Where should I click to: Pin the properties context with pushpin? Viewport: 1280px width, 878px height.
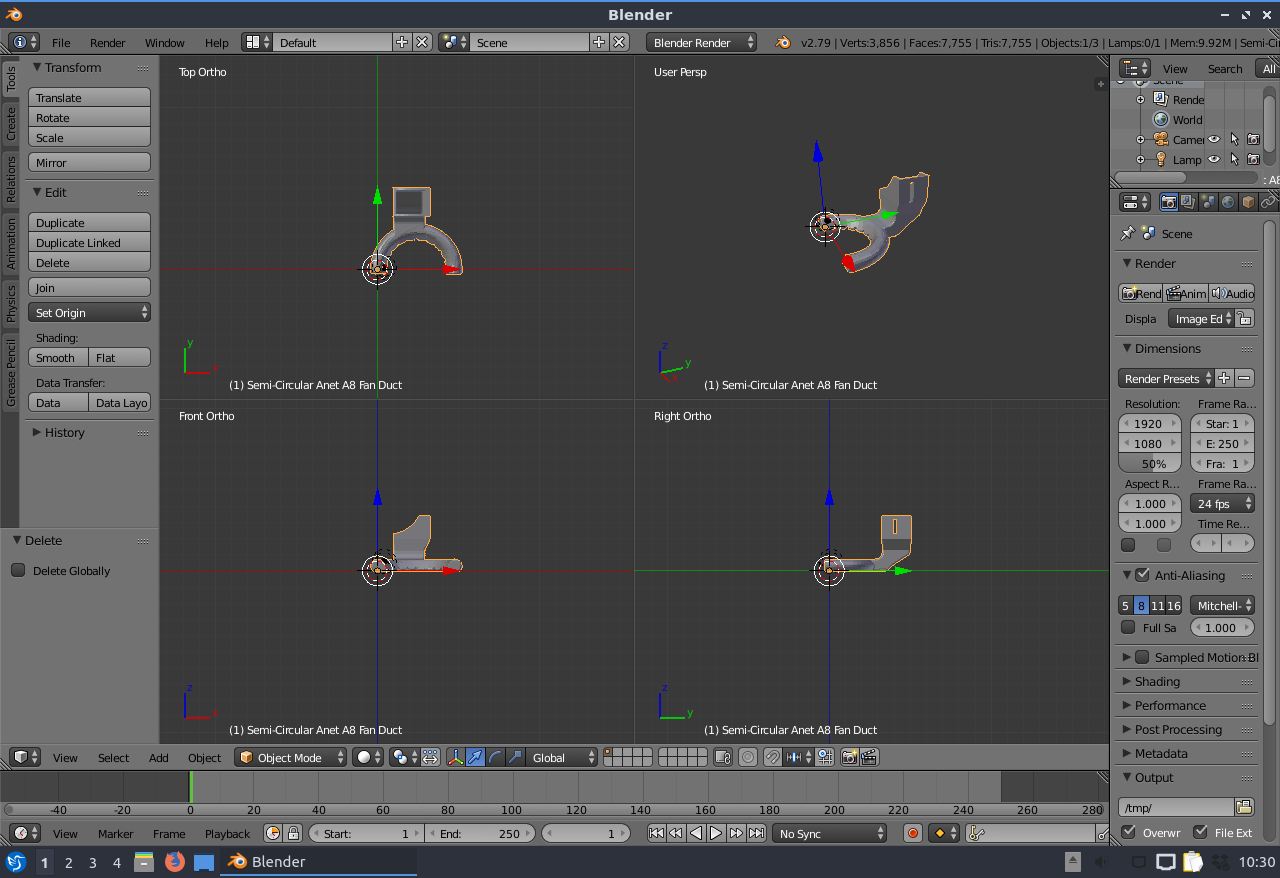coord(1128,233)
